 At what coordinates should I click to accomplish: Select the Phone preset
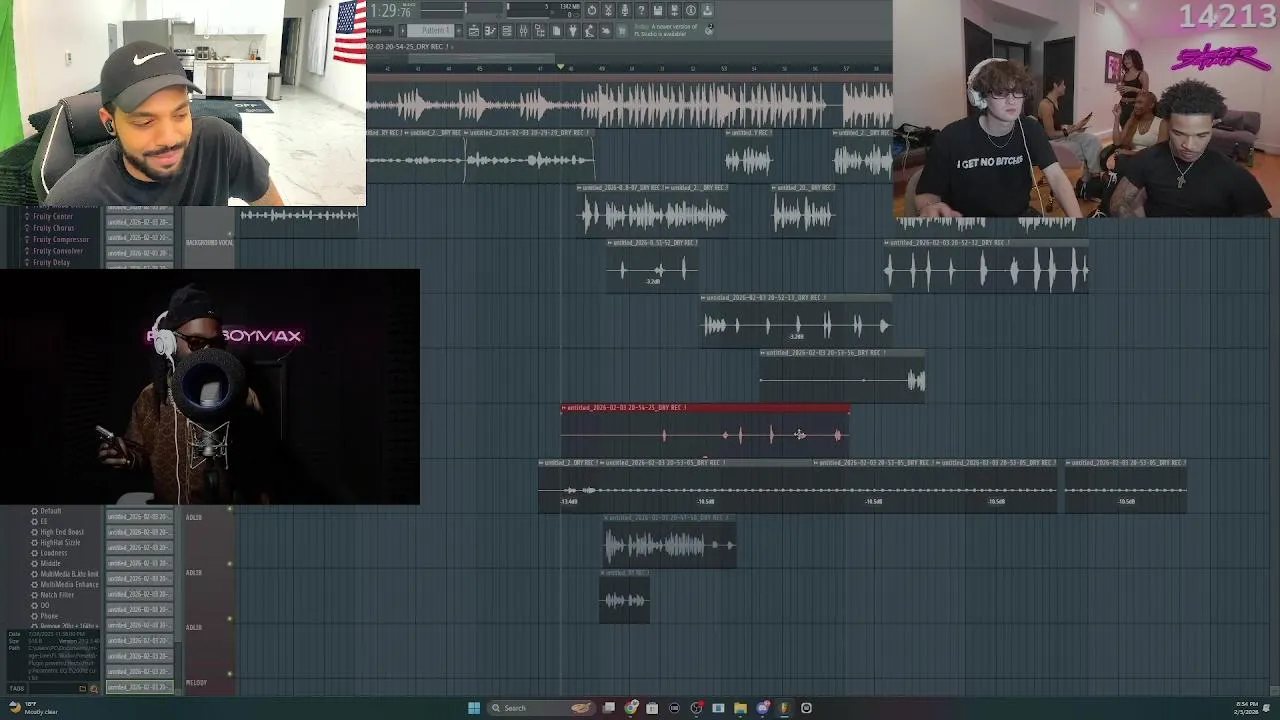49,616
